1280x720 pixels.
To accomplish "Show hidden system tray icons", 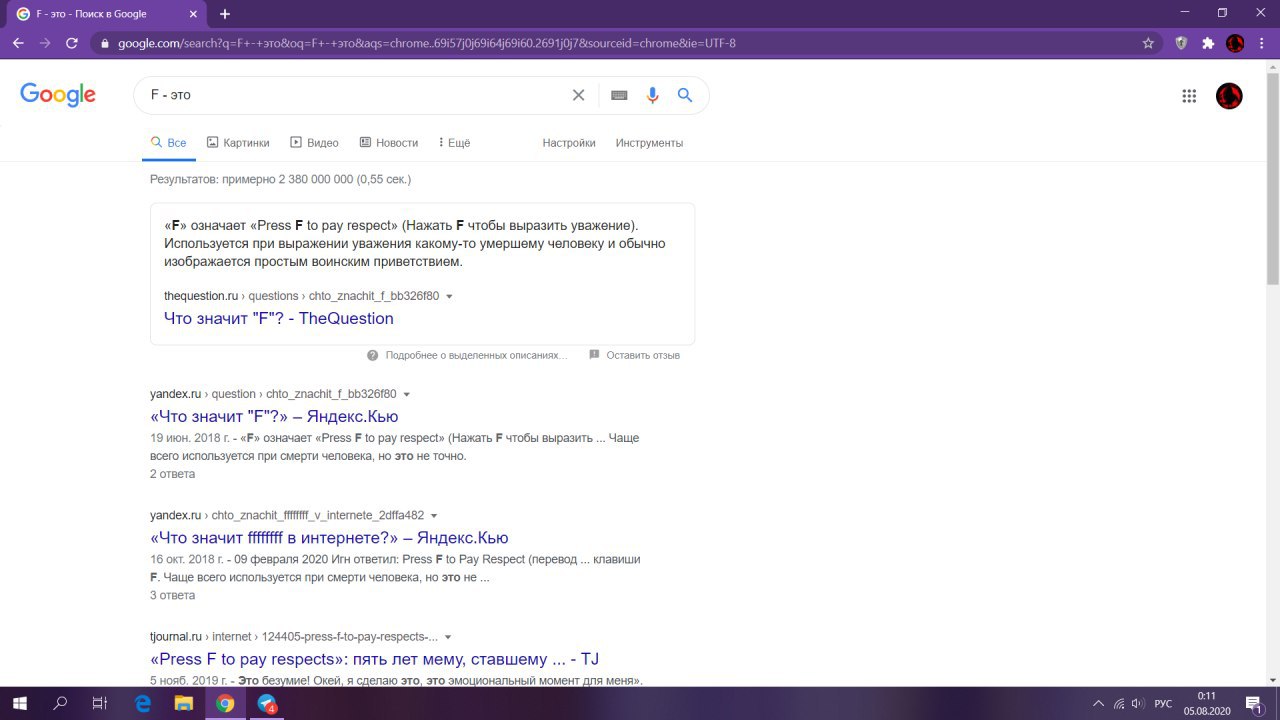I will click(x=1098, y=703).
